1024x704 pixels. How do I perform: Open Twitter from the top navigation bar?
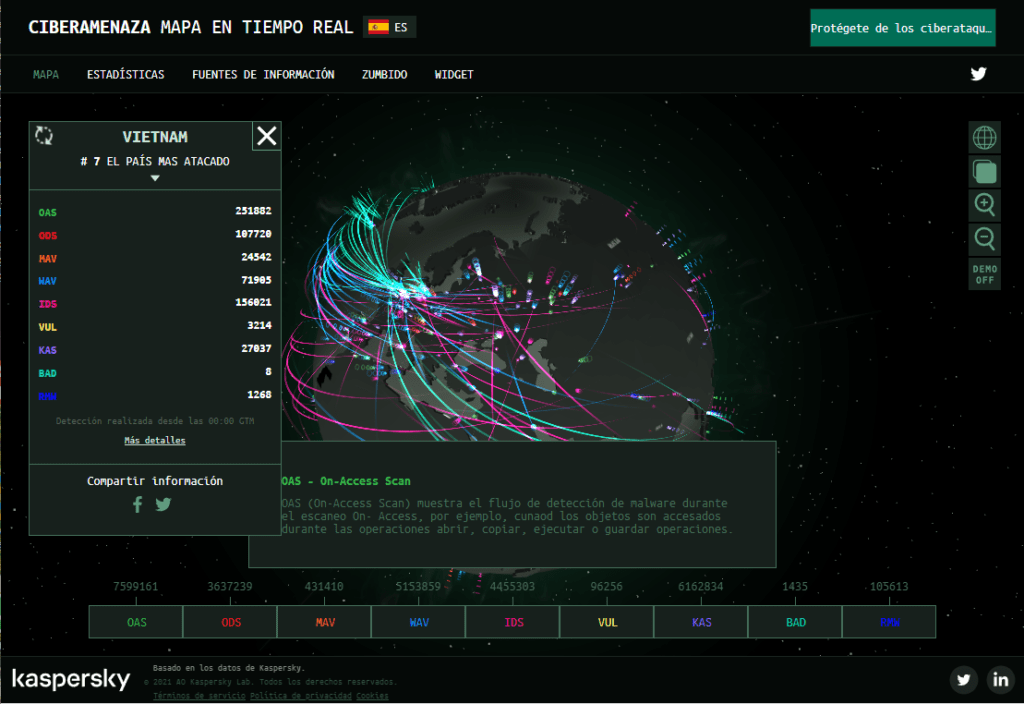point(978,74)
